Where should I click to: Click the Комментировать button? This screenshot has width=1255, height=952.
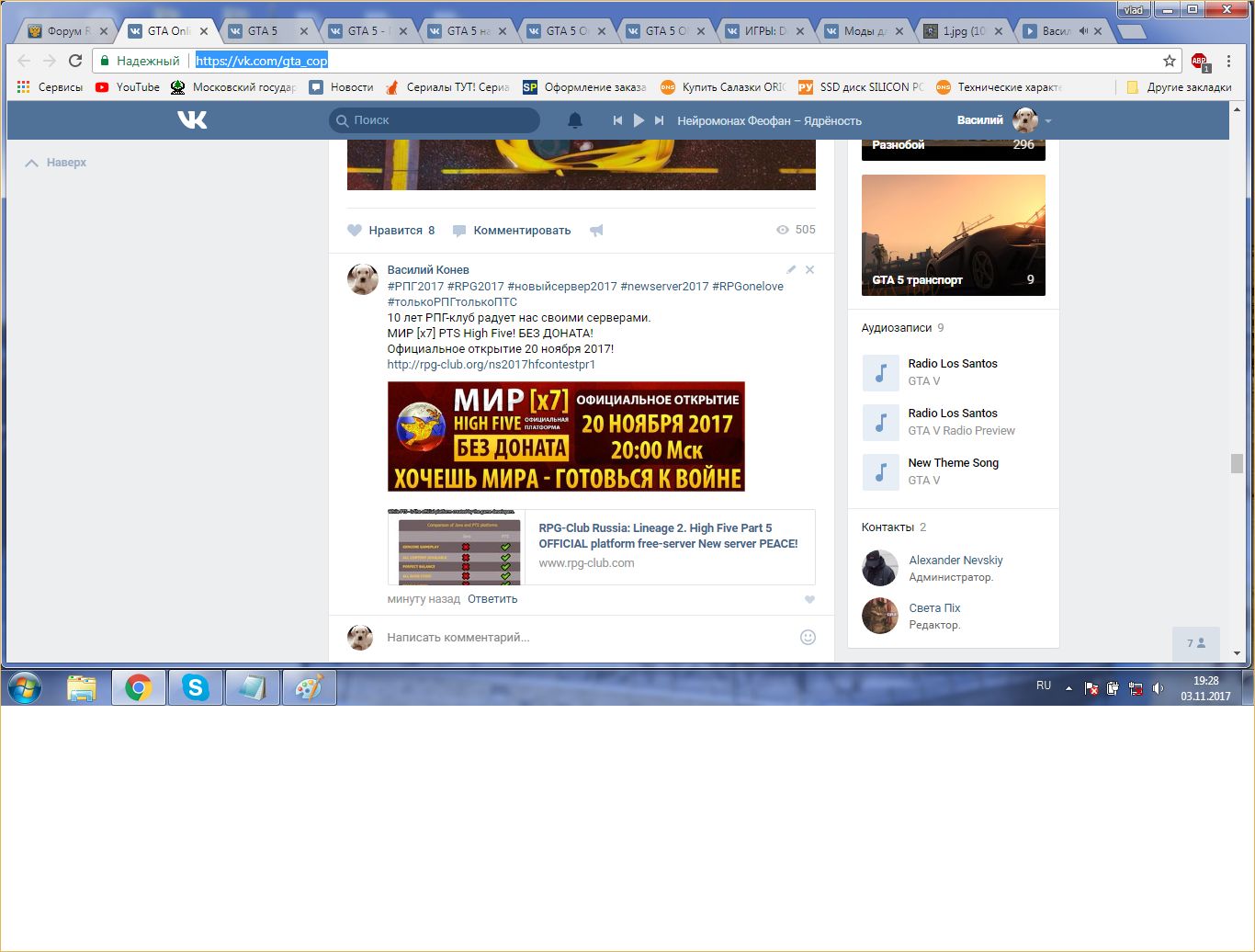[512, 231]
